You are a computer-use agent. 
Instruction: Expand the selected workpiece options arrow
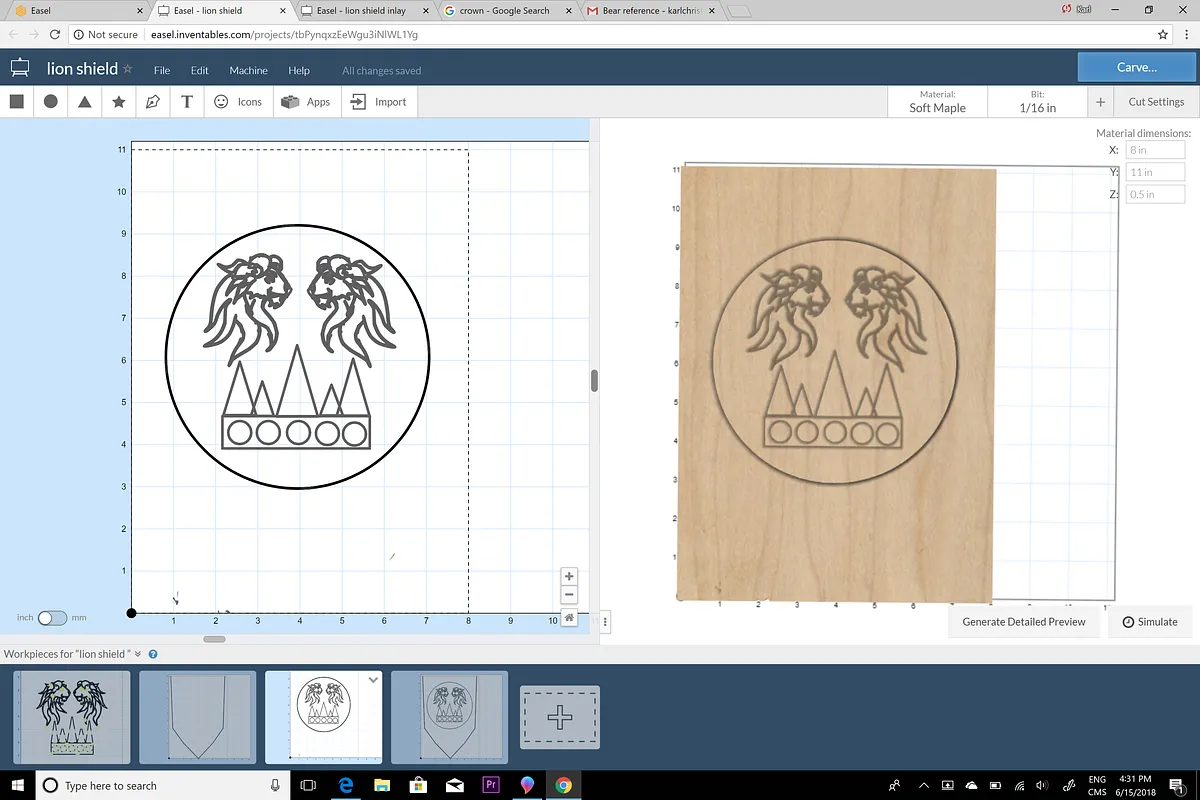tap(373, 680)
